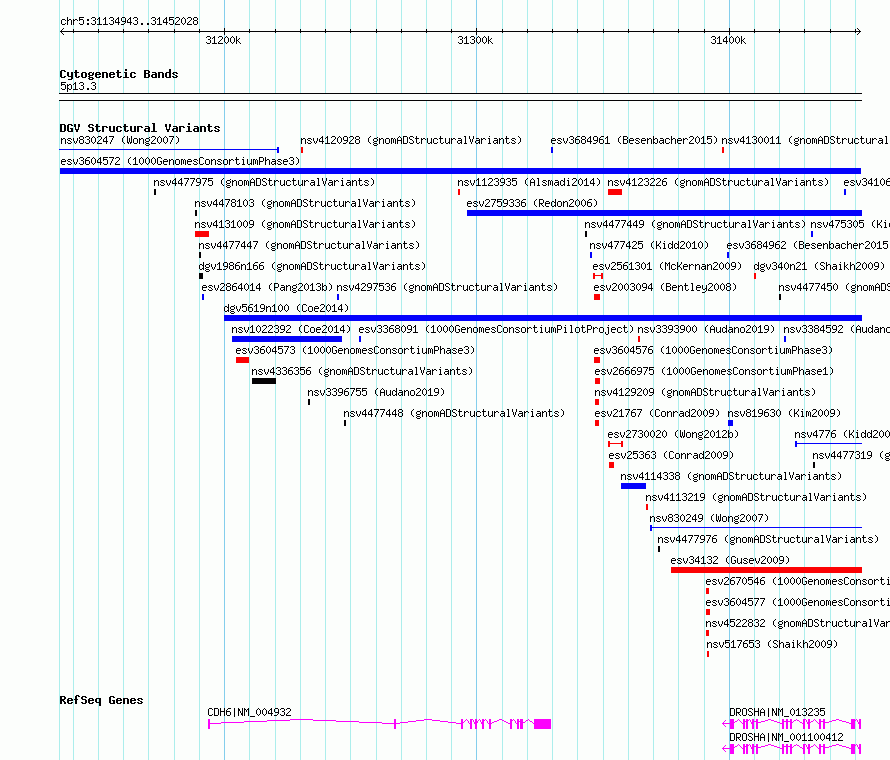Open nsv517653 (Shaikh2009) label
The height and width of the screenshot is (760, 890).
[x=772, y=644]
